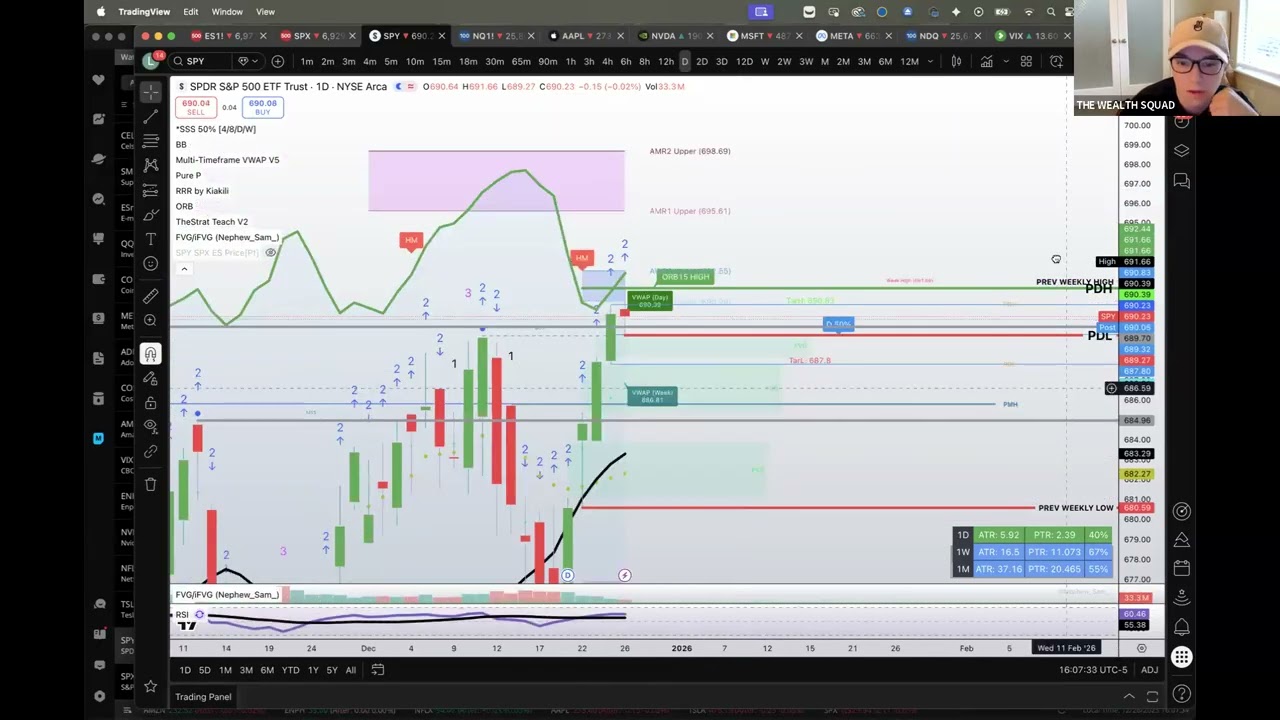Open the chat panel icon
Screen dimensions: 1280x720
point(1181,181)
